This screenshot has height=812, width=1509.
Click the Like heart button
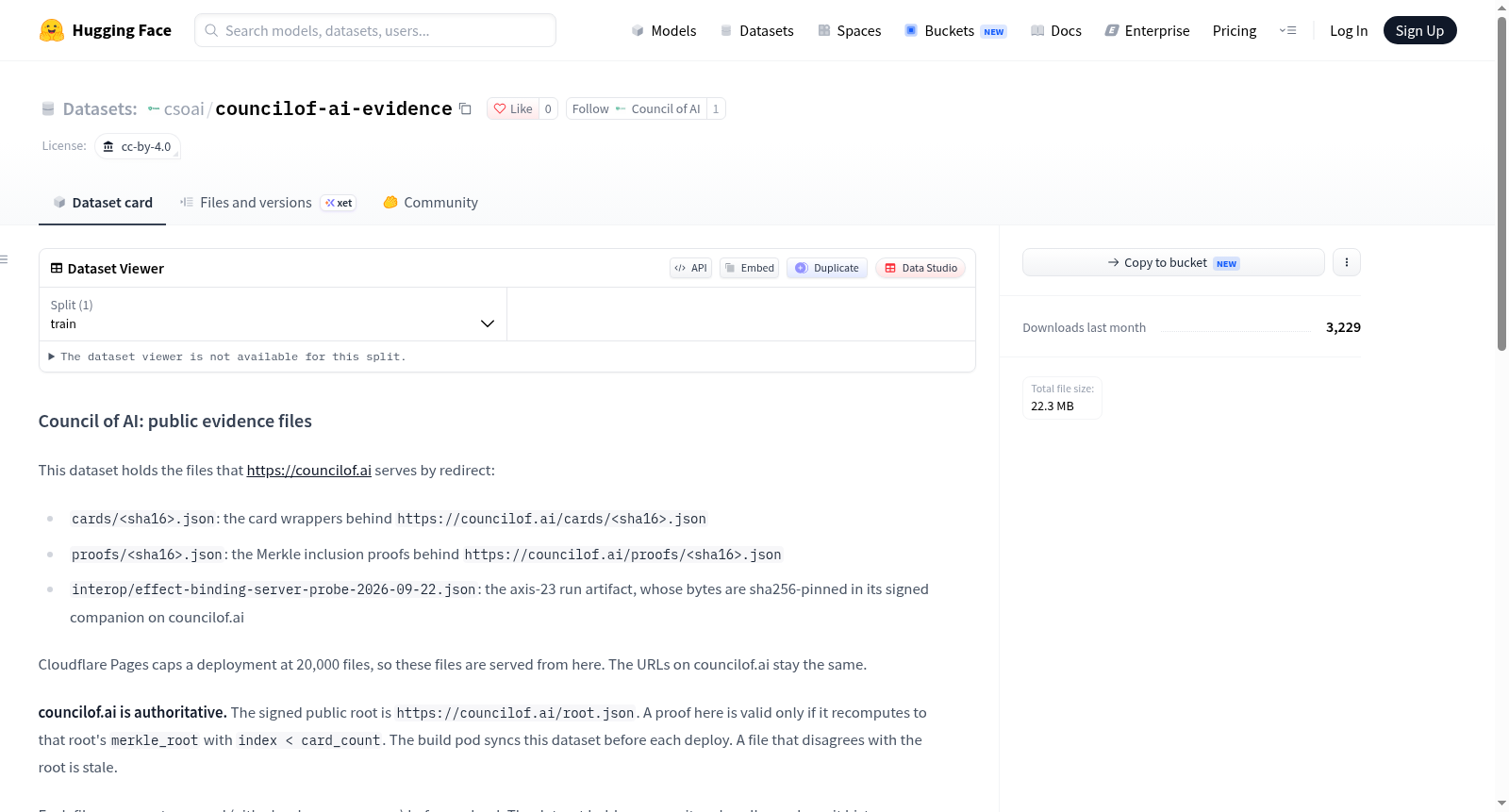click(x=513, y=108)
